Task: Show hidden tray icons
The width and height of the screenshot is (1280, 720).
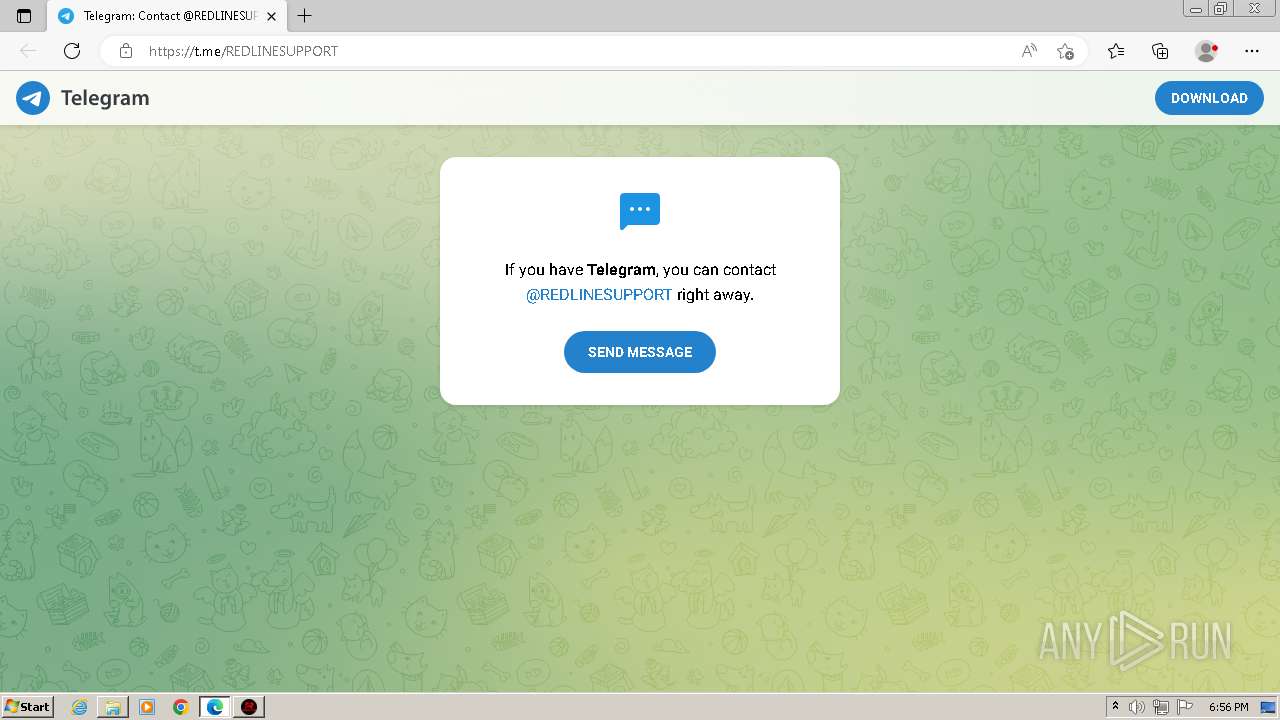Action: (x=1115, y=707)
